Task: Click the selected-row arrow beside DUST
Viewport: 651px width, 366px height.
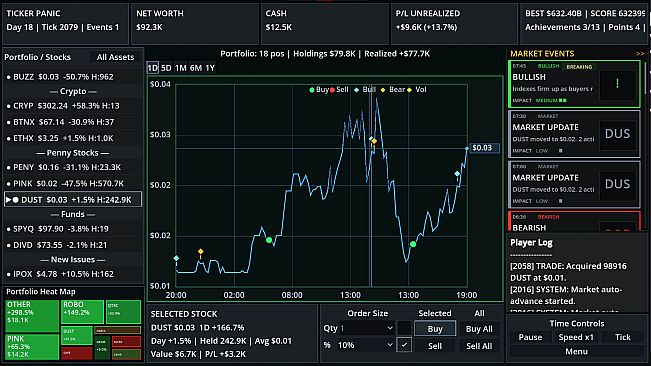Action: 8,200
